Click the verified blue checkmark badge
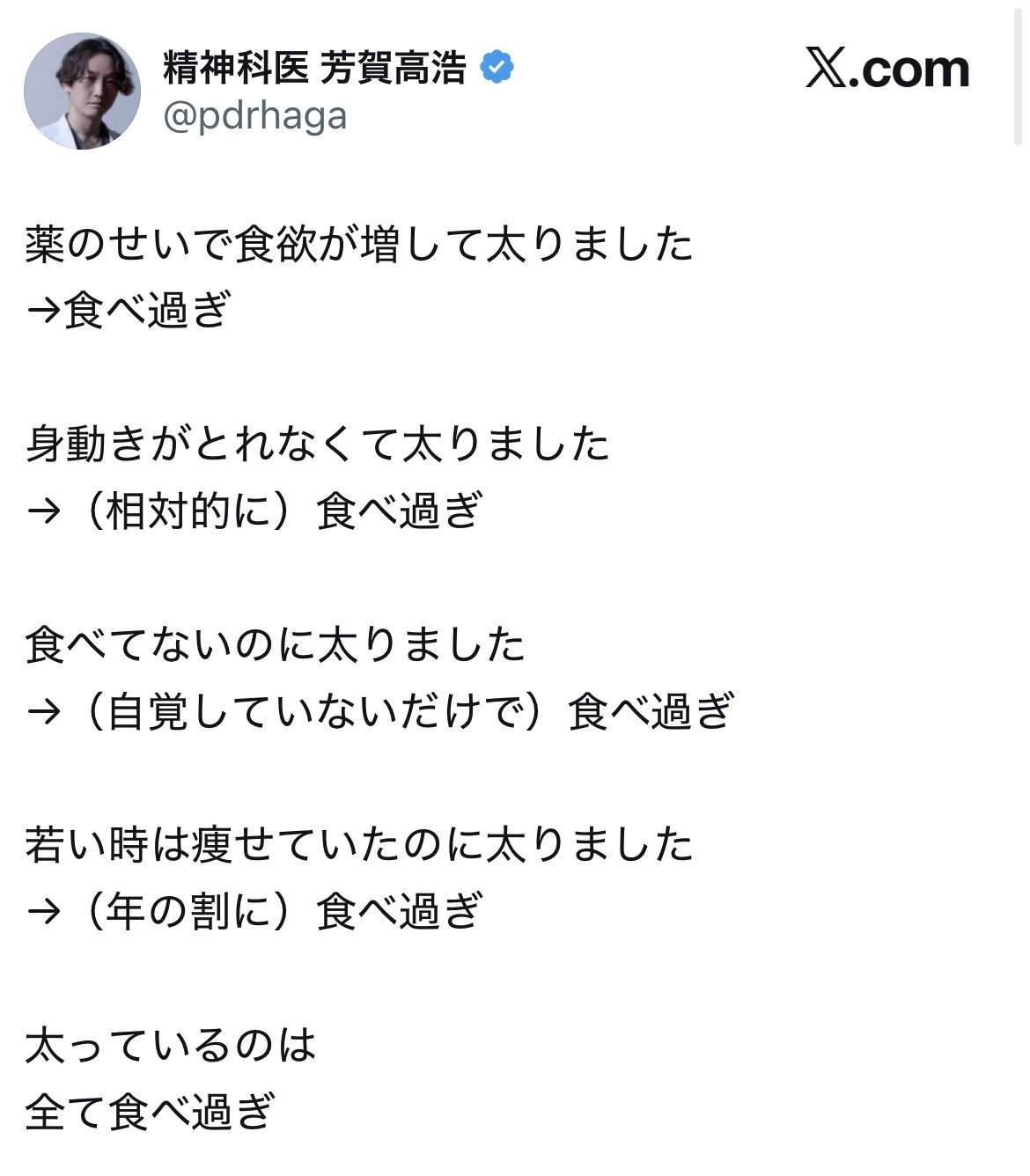Image resolution: width=1030 pixels, height=1176 pixels. pyautogui.click(x=497, y=68)
